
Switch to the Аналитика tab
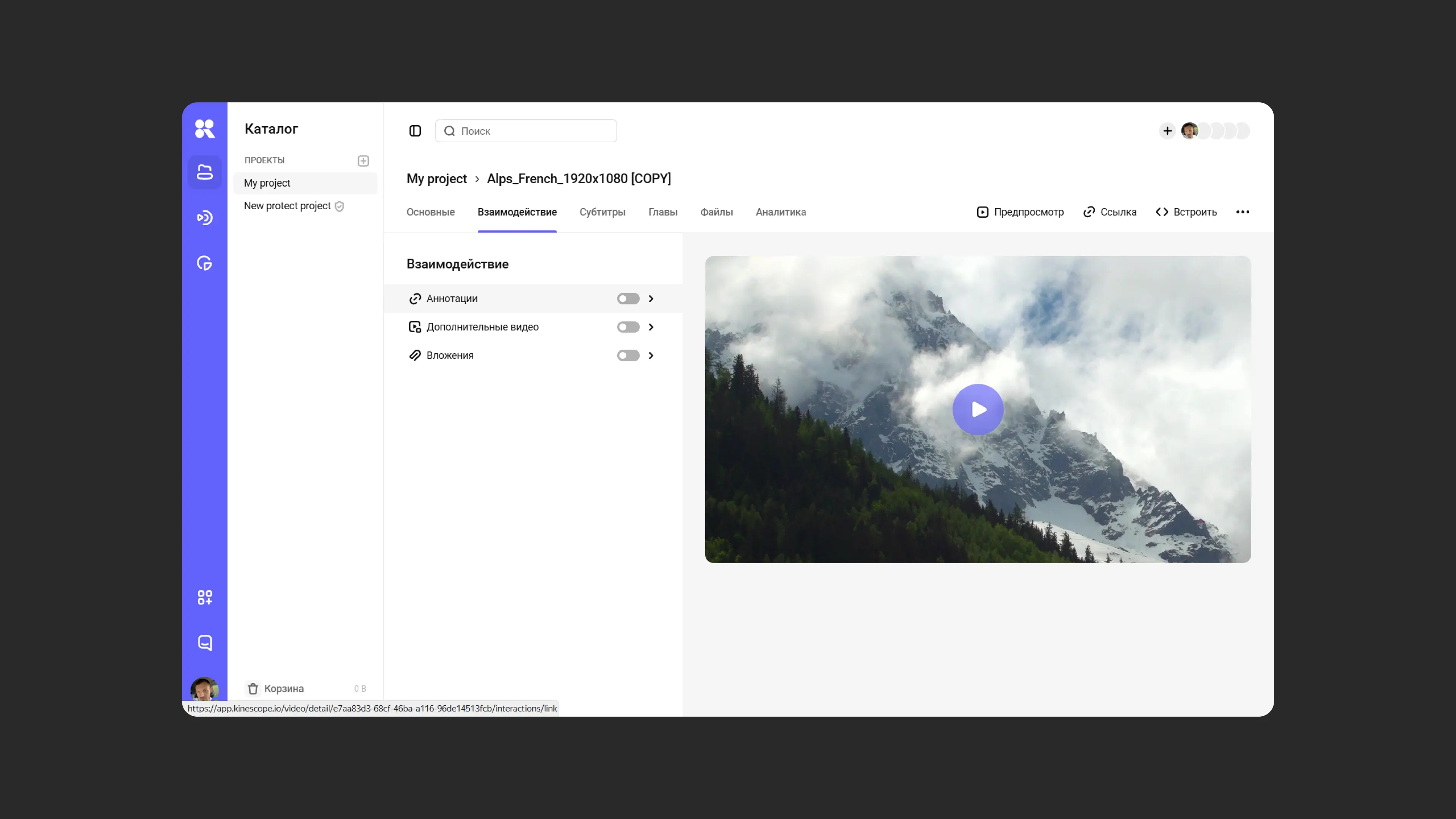(x=781, y=212)
